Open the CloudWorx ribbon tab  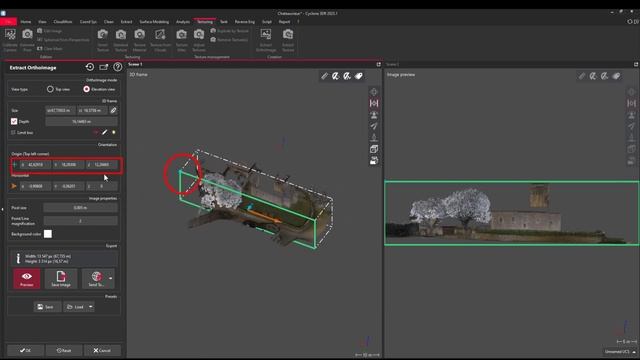(x=62, y=22)
